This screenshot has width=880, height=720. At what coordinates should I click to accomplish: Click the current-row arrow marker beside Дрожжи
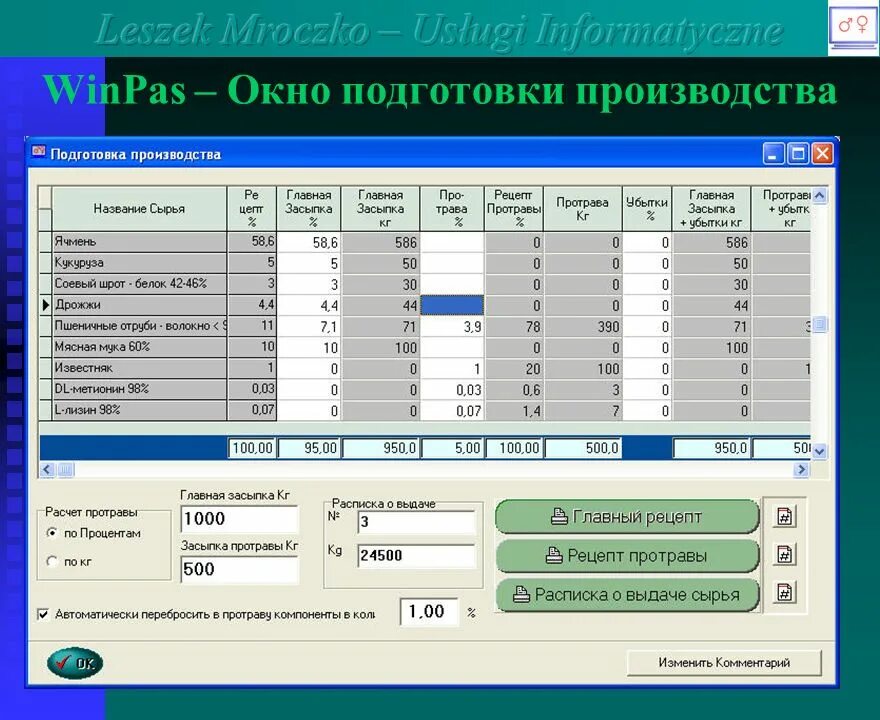point(45,305)
